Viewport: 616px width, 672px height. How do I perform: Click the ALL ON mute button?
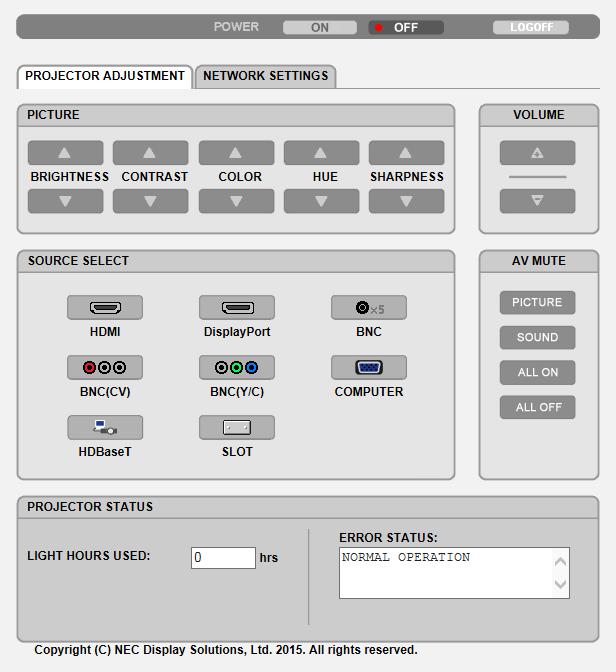tap(538, 372)
